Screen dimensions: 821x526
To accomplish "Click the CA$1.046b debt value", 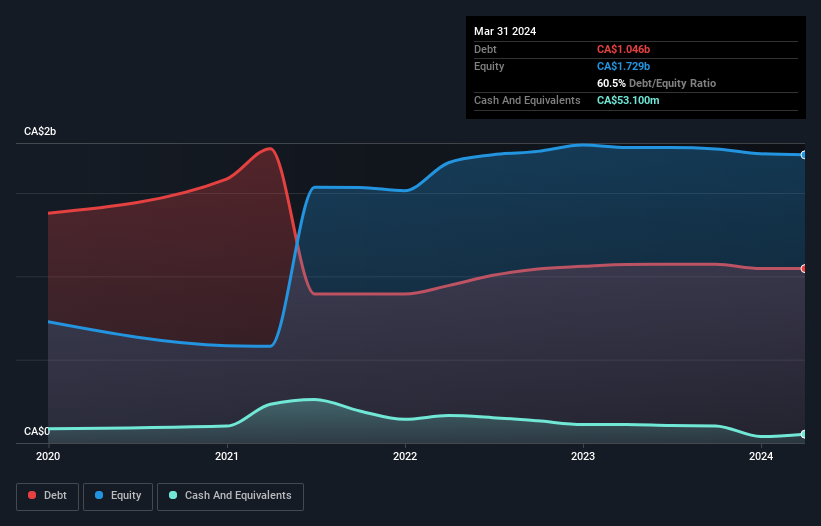I will (624, 49).
